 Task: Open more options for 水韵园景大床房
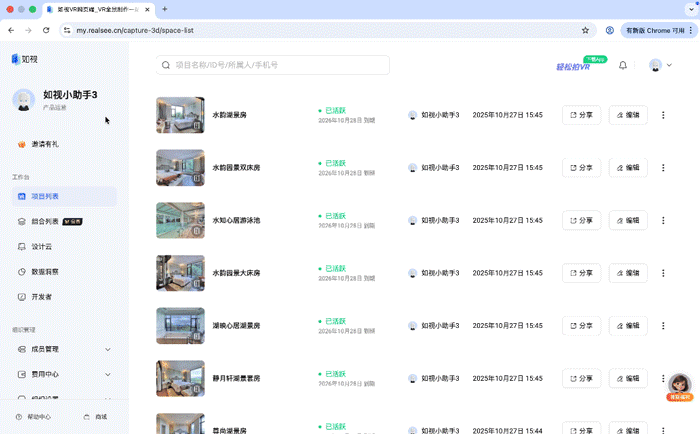pyautogui.click(x=663, y=273)
